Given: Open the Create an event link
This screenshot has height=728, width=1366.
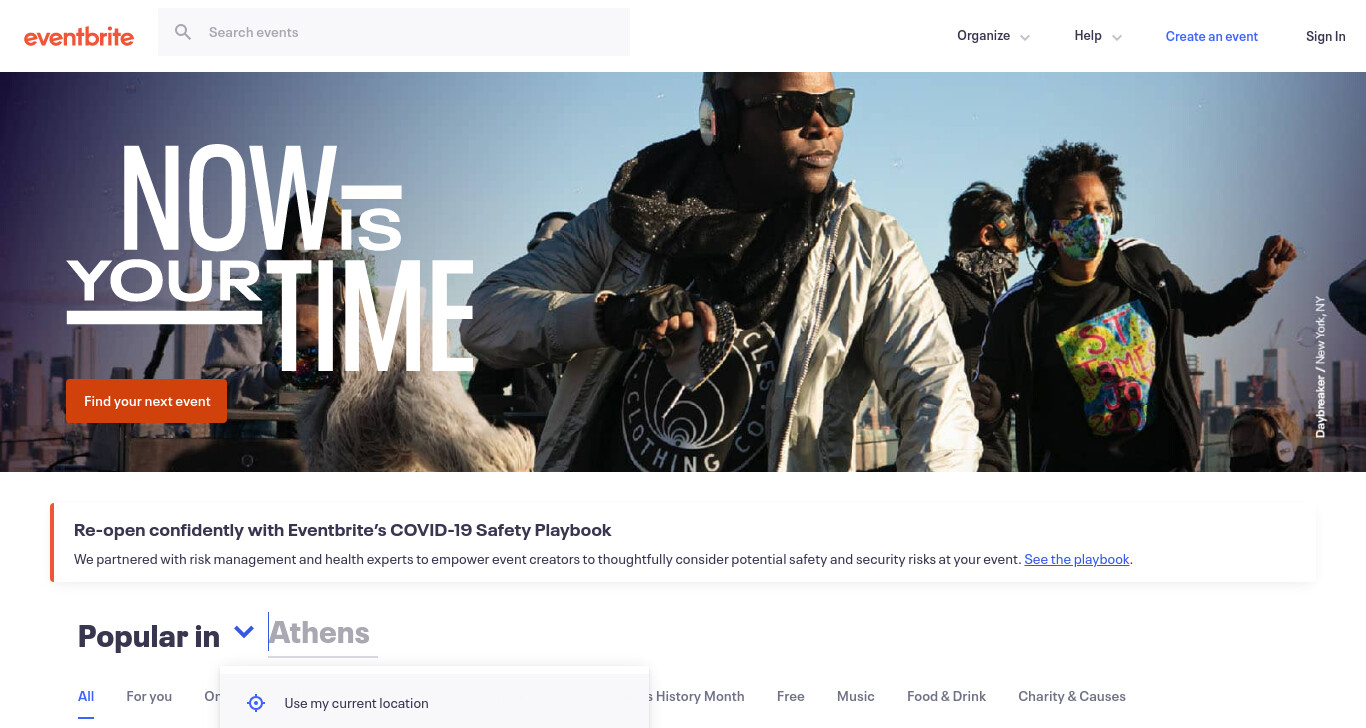Looking at the screenshot, I should (1212, 36).
